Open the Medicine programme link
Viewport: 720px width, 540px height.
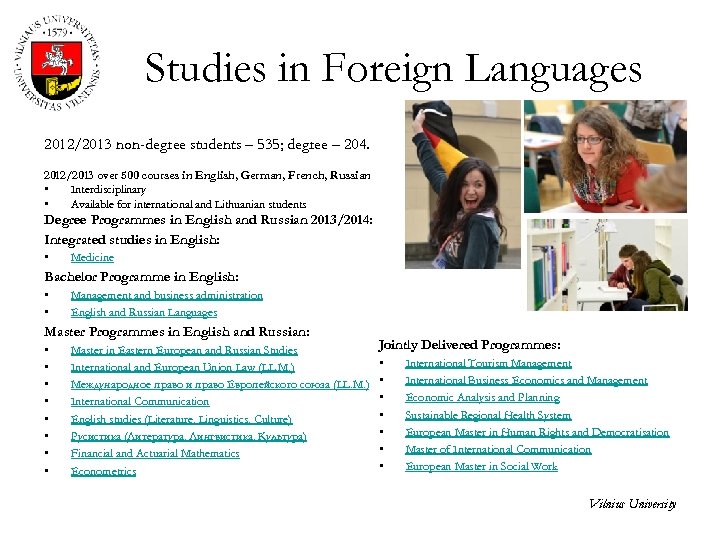[x=92, y=258]
